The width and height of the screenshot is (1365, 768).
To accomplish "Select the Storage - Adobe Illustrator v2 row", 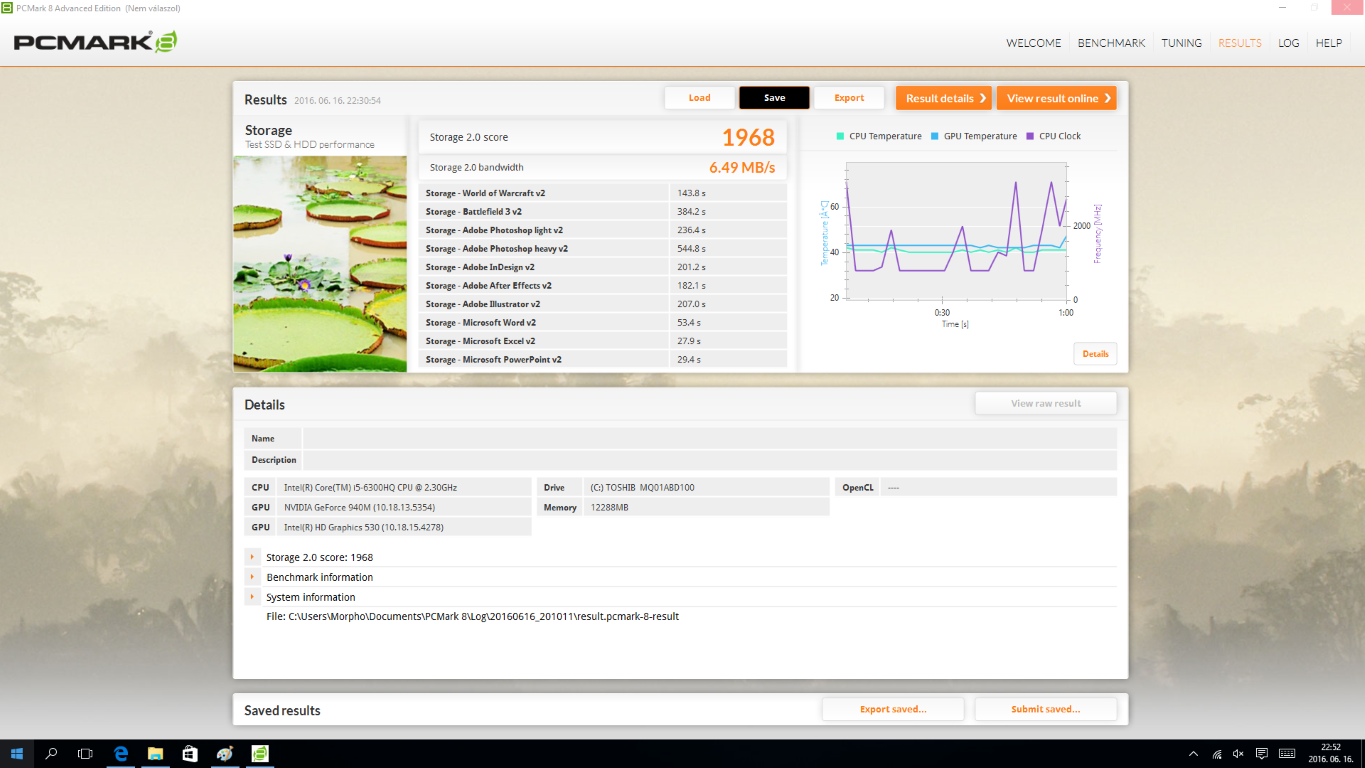I will (603, 304).
